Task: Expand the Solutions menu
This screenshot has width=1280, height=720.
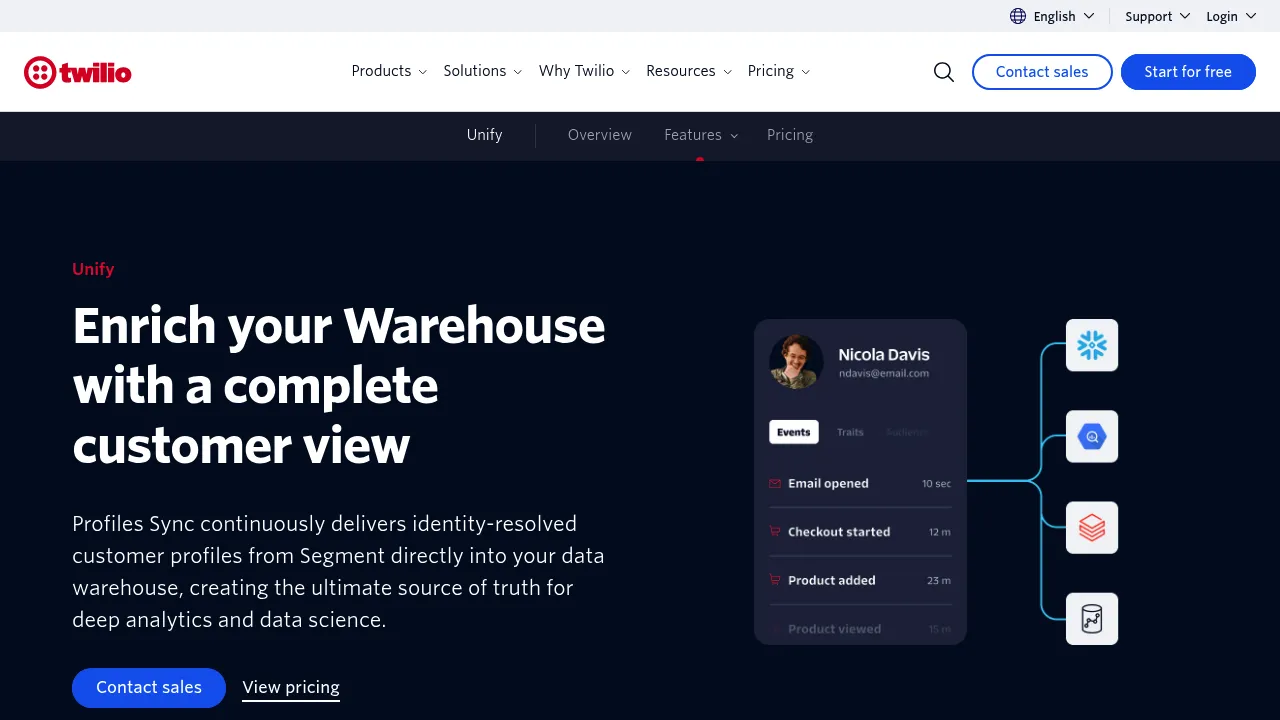Action: [483, 71]
